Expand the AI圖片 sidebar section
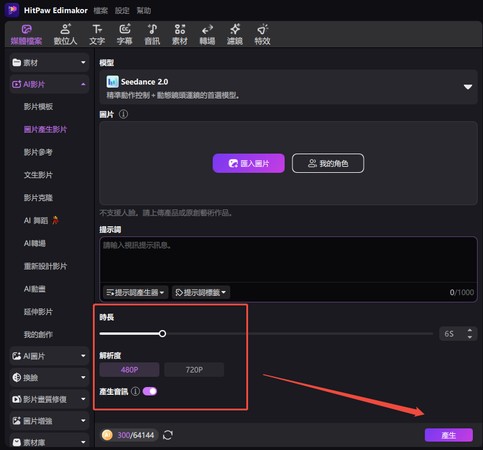Viewport: 483px width, 450px height. click(49, 356)
